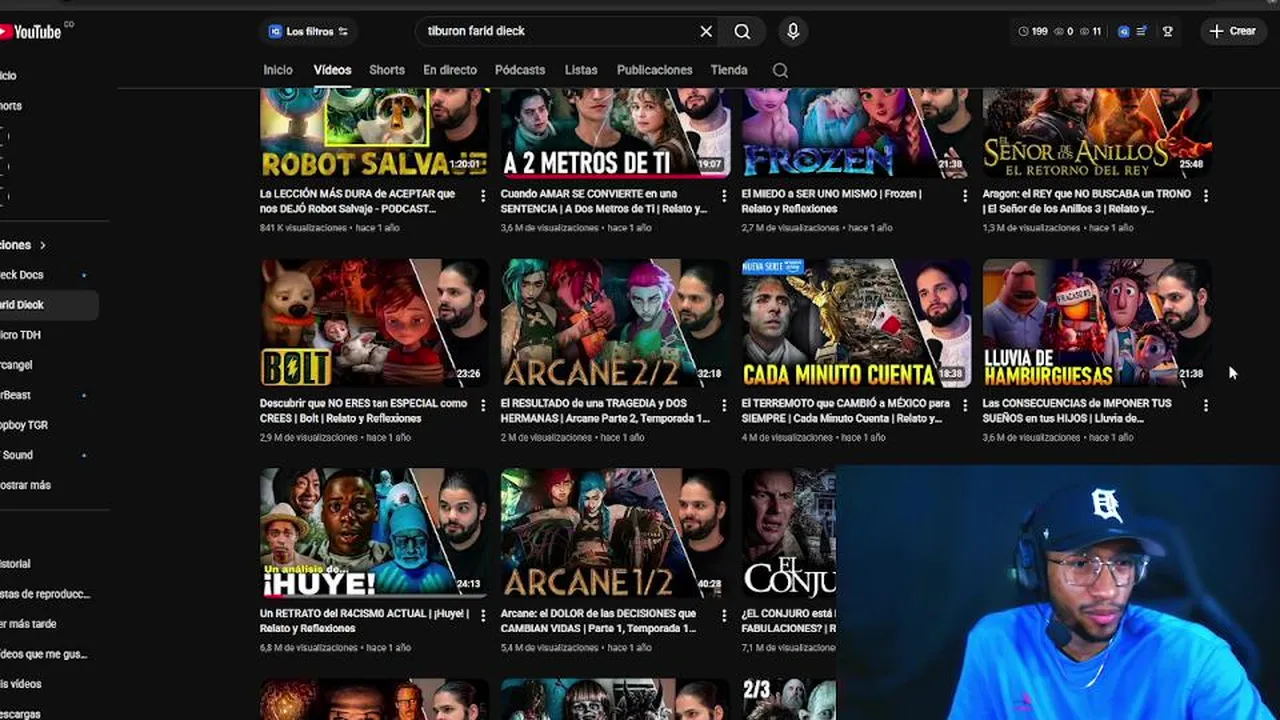Open the Pódcasts tab
Screen dimensions: 1280x720
pos(520,70)
